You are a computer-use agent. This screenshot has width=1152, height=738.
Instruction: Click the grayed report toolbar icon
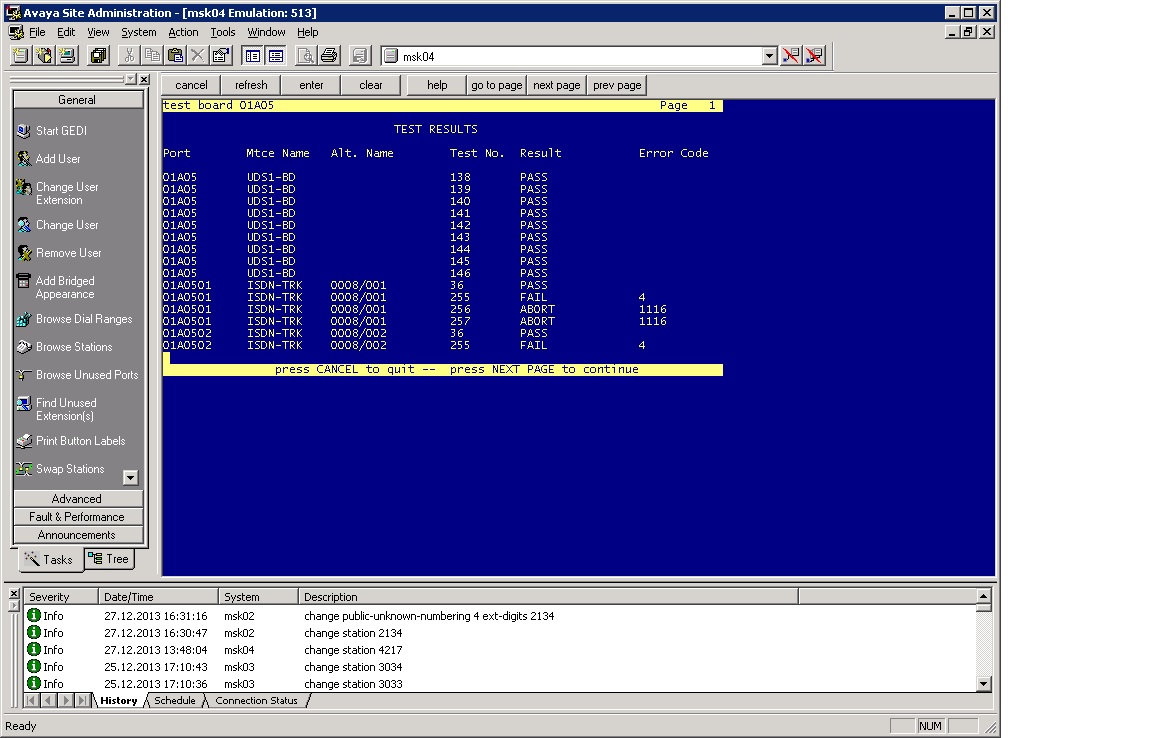tap(359, 56)
